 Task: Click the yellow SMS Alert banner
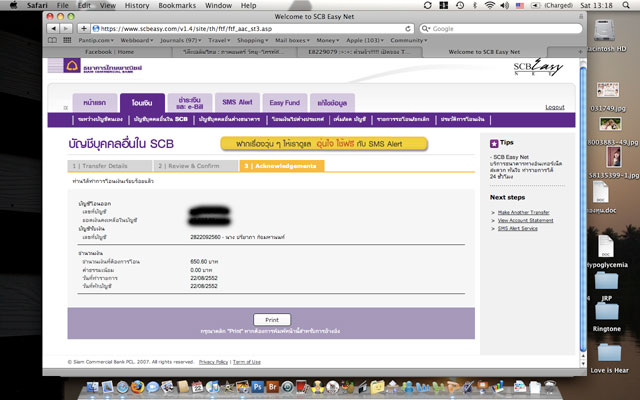(x=324, y=144)
